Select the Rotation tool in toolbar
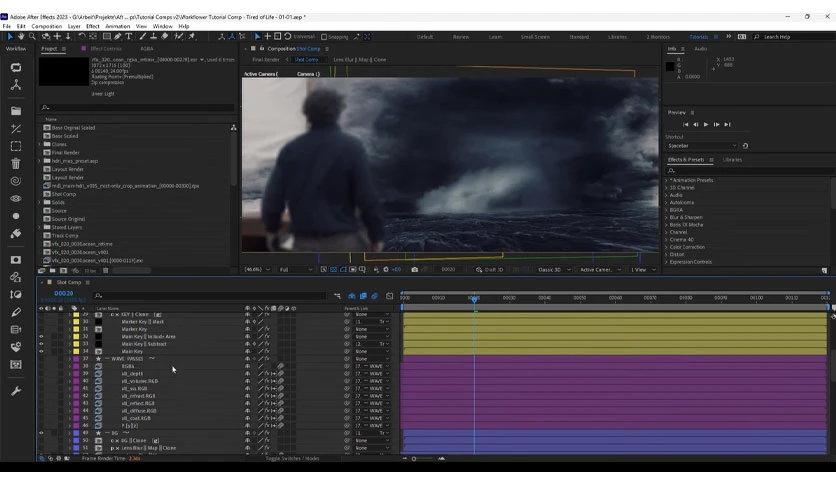This screenshot has height=484, width=836. tap(82, 36)
